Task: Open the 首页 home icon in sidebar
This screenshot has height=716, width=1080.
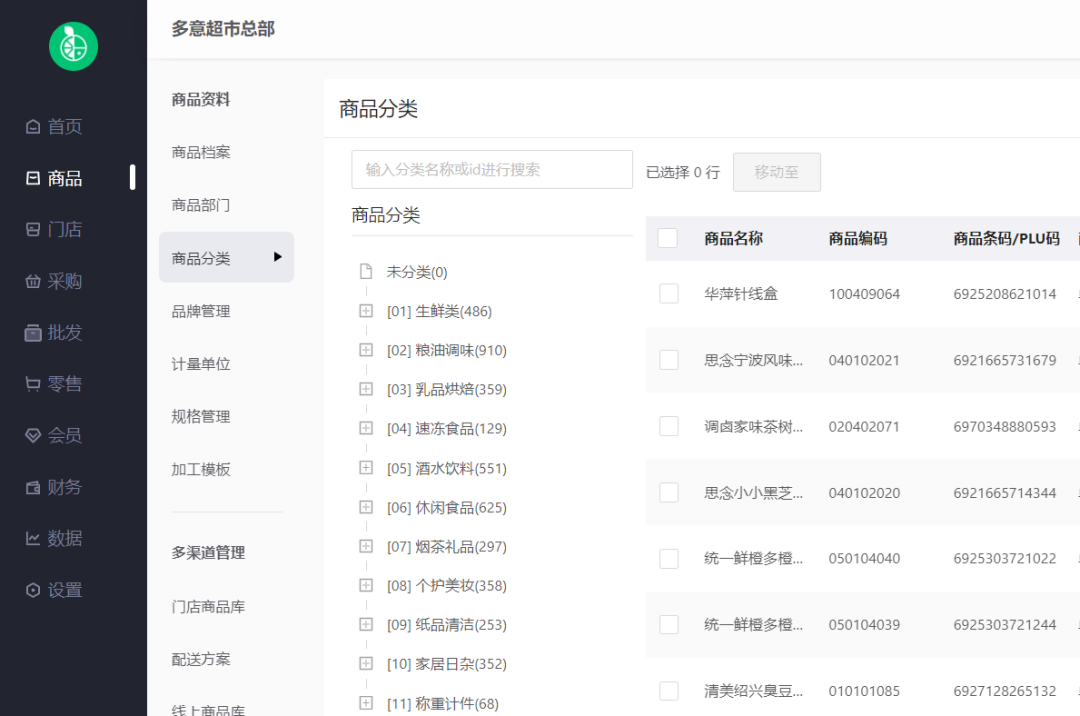Action: coord(33,127)
